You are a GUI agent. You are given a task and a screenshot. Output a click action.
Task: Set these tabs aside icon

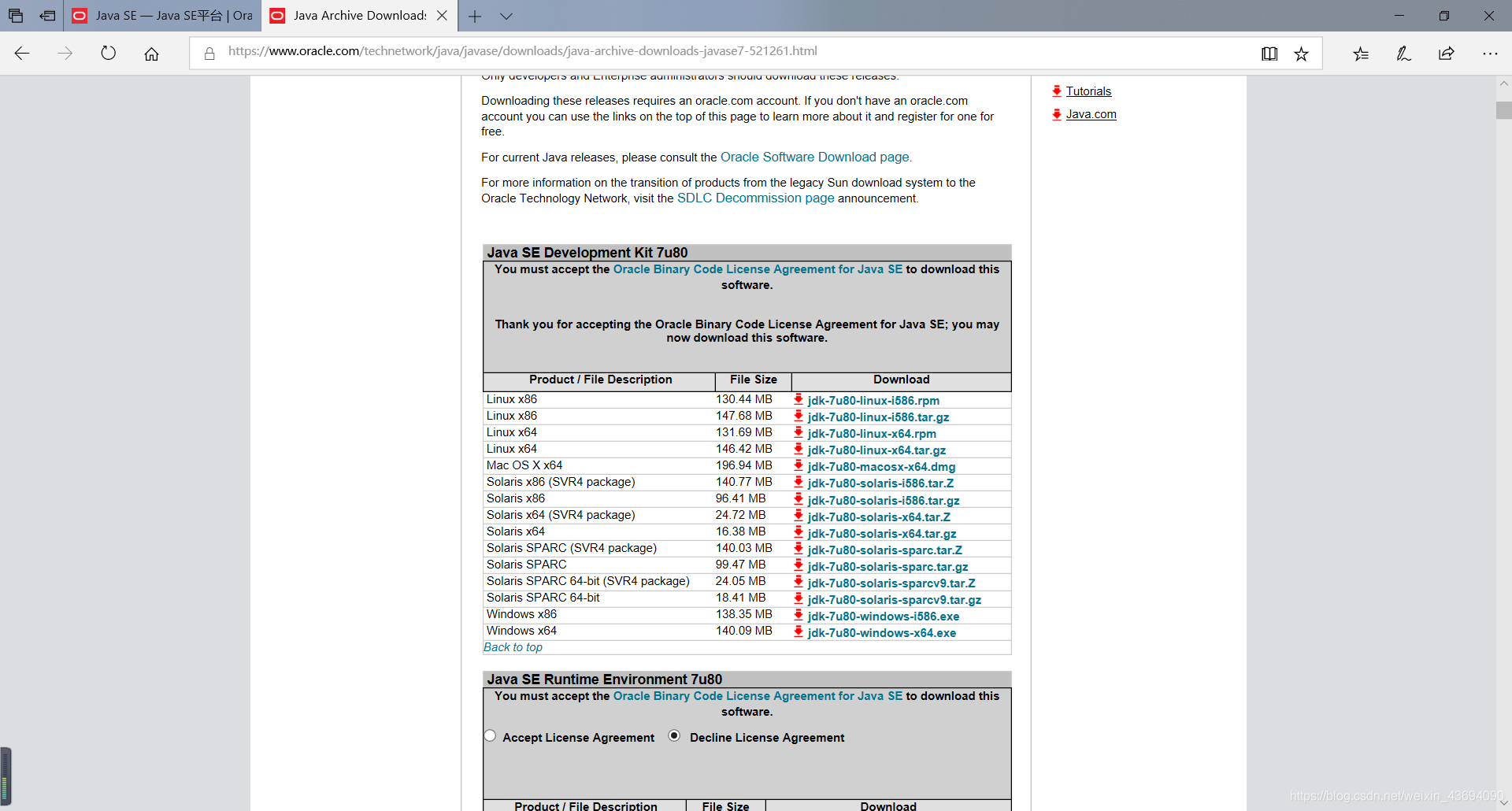click(47, 16)
